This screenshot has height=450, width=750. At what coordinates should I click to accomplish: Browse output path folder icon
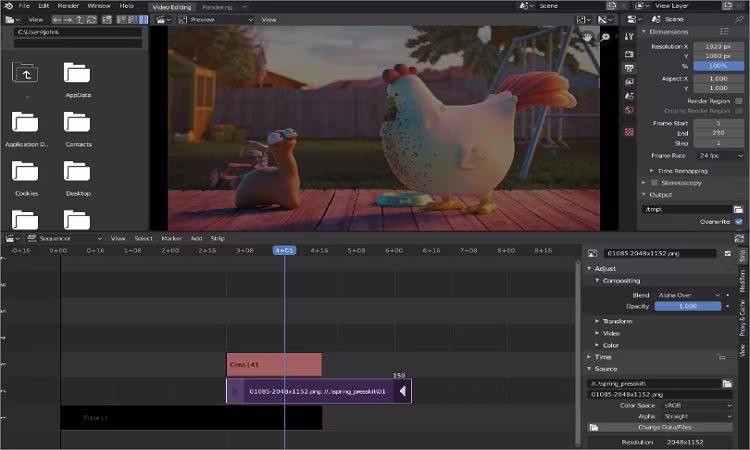[738, 209]
